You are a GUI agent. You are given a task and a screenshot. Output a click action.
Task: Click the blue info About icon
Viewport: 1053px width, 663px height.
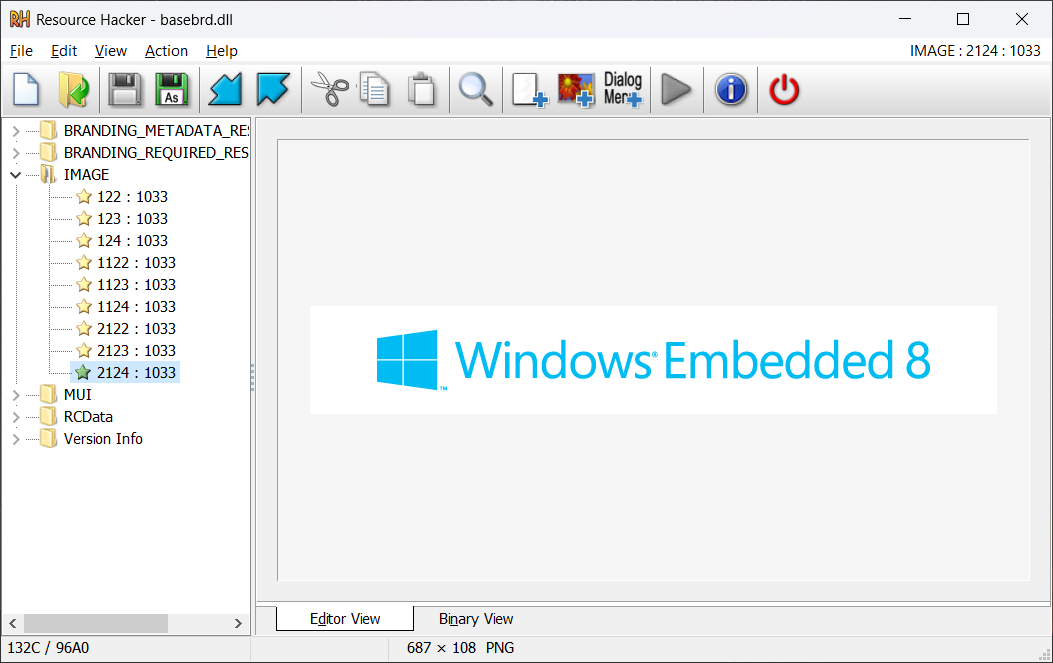731,89
